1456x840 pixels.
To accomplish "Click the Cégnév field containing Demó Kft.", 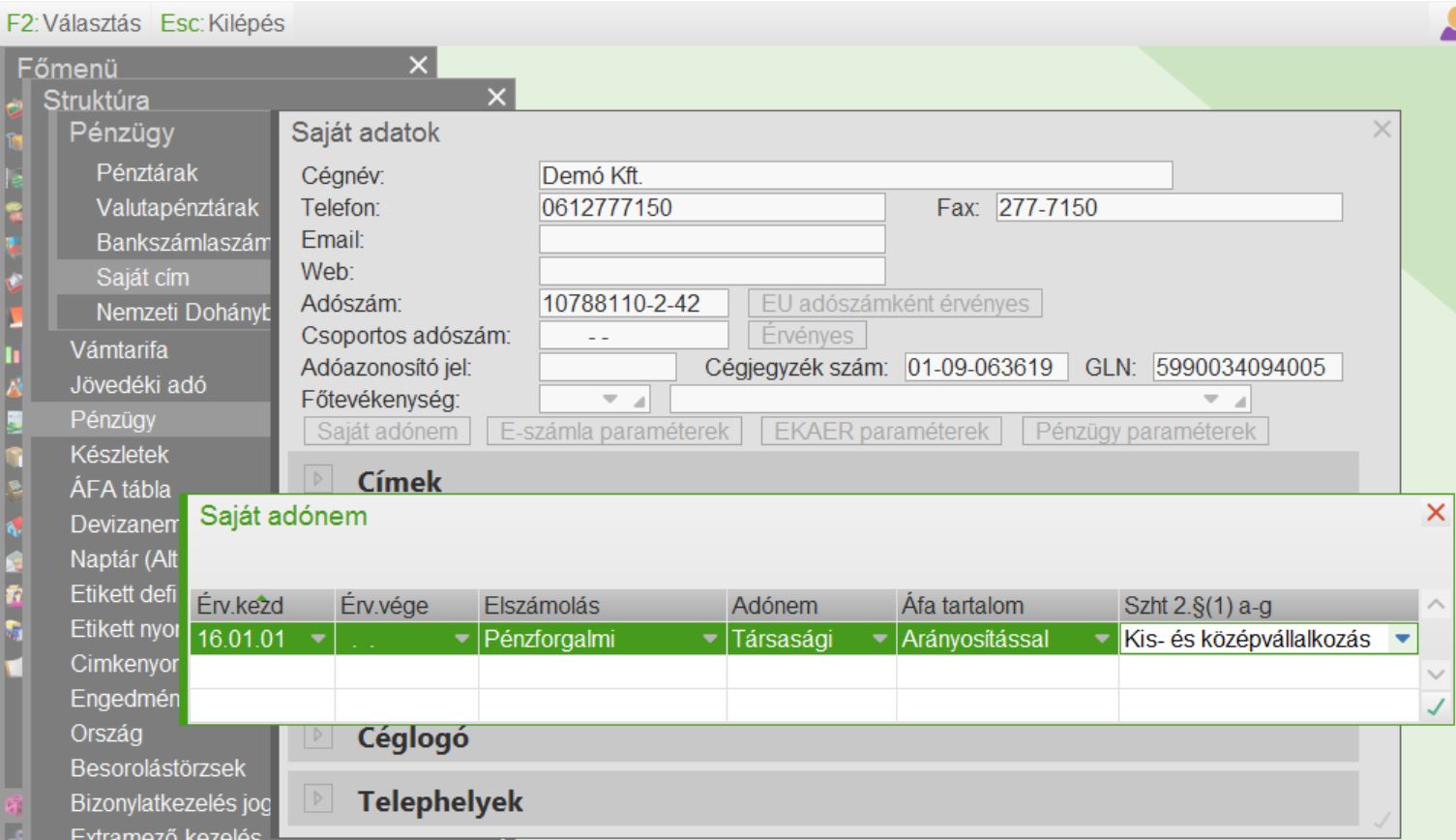I will pos(856,175).
